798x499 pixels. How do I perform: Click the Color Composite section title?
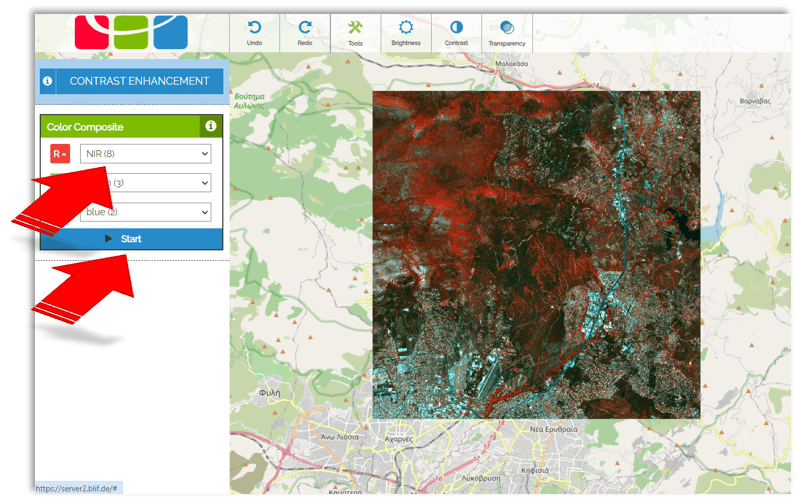[85, 127]
